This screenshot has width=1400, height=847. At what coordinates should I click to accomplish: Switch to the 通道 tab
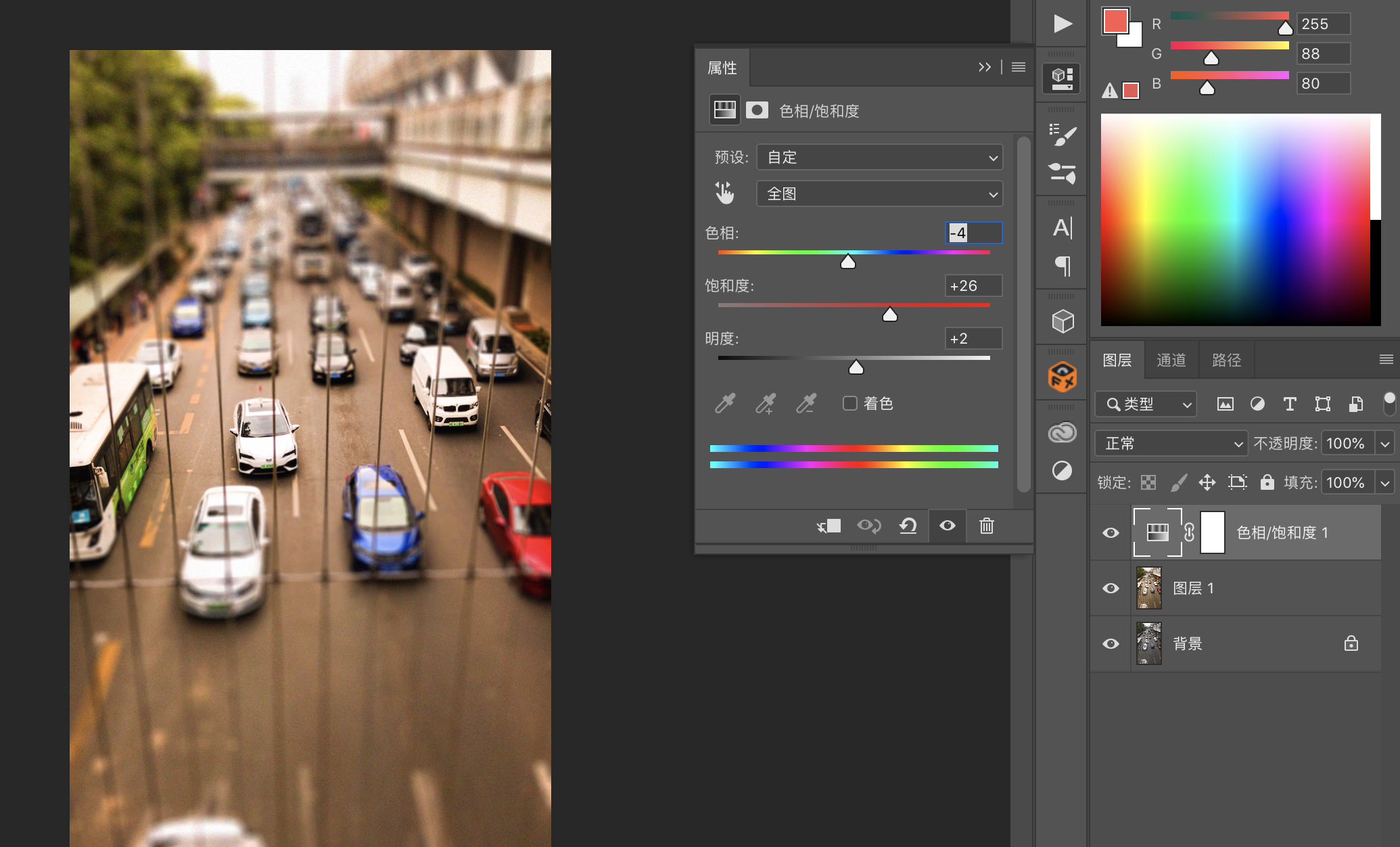pos(1171,360)
